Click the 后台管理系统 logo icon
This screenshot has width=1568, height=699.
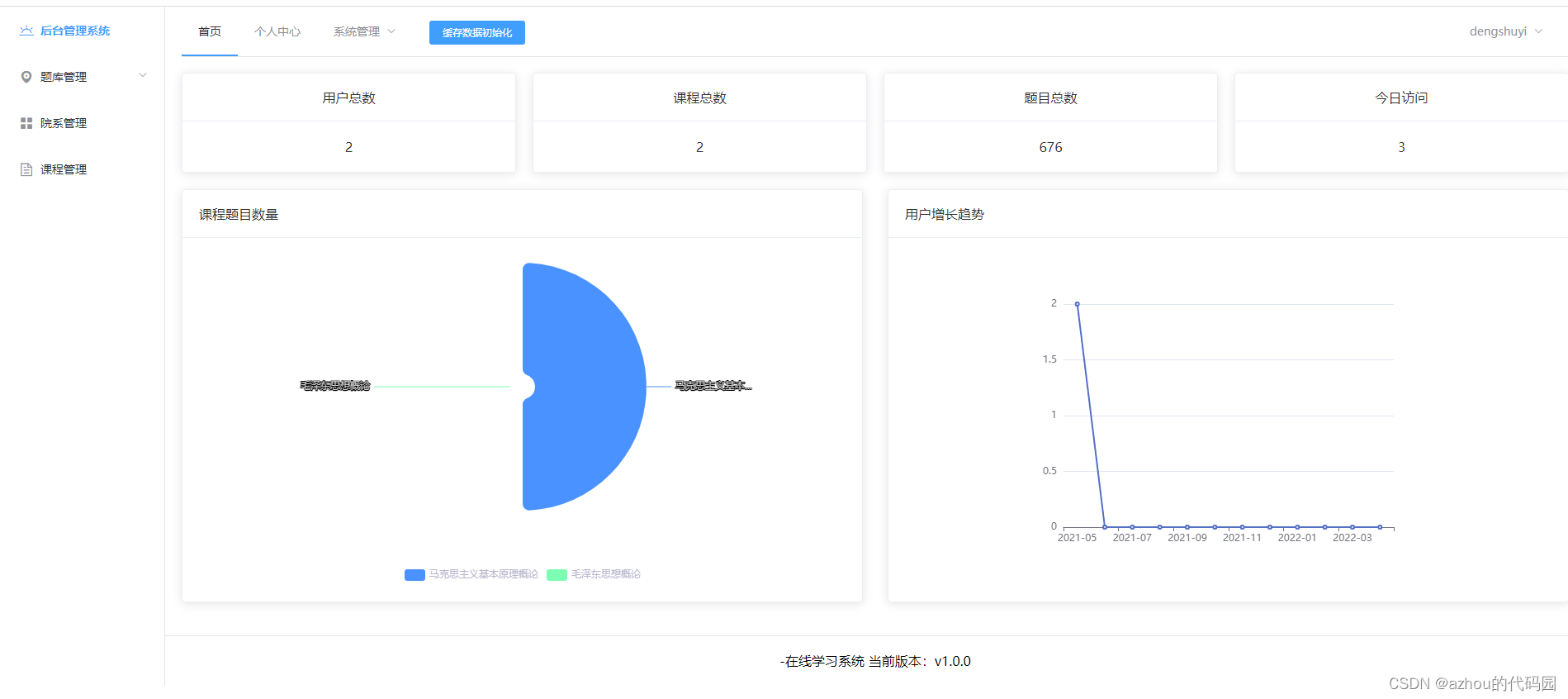pyautogui.click(x=26, y=31)
